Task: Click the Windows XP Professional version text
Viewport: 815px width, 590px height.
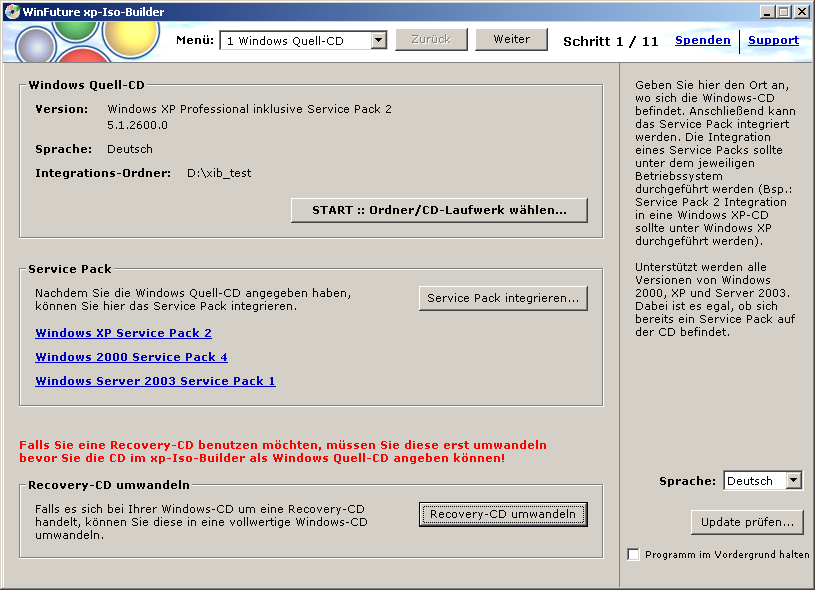Action: 249,109
